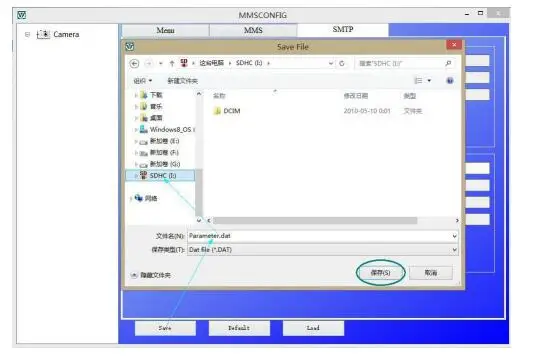Click the magnifier search icon

pos(448,63)
